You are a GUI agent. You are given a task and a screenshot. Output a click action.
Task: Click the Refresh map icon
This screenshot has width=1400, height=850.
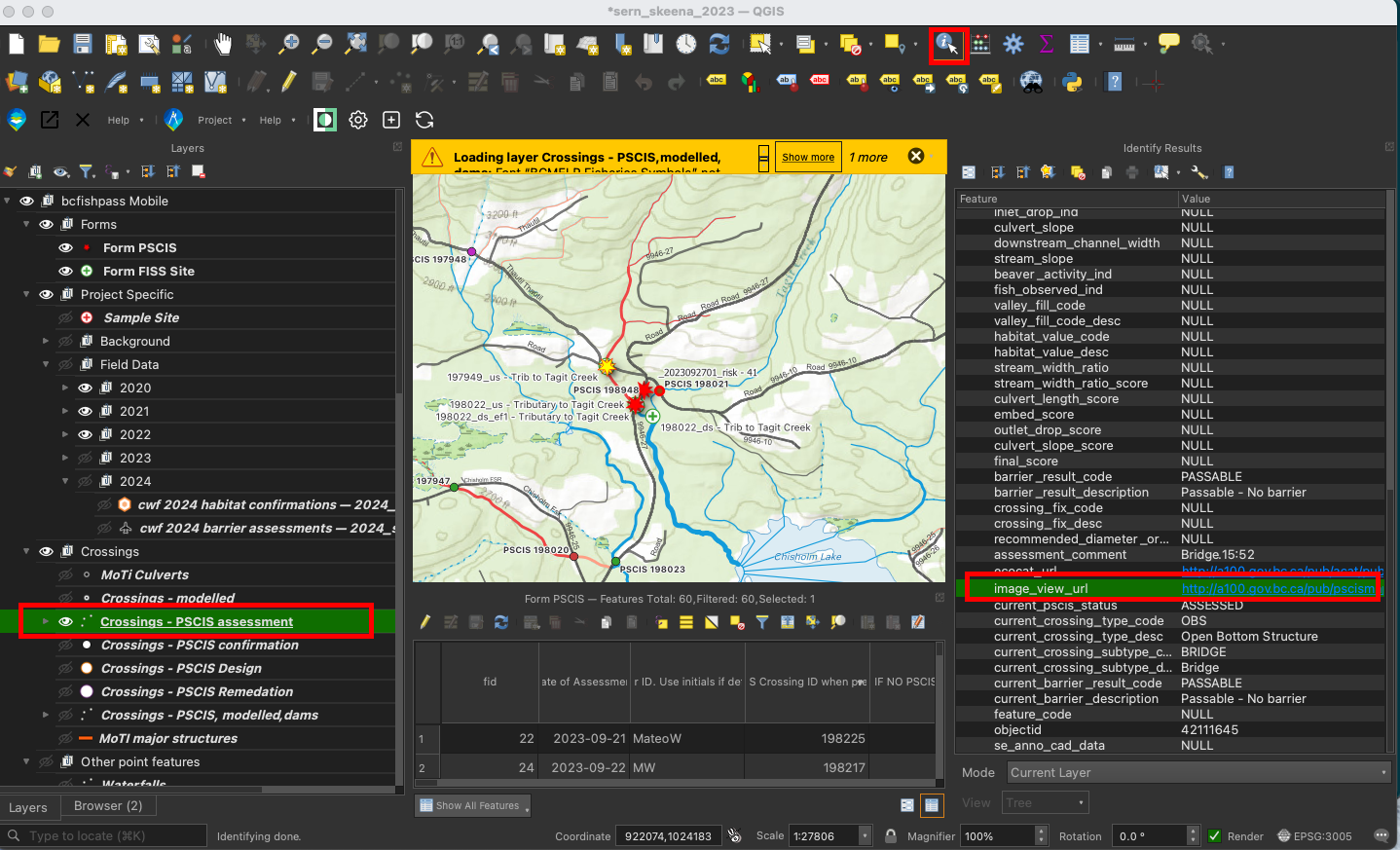pyautogui.click(x=719, y=44)
